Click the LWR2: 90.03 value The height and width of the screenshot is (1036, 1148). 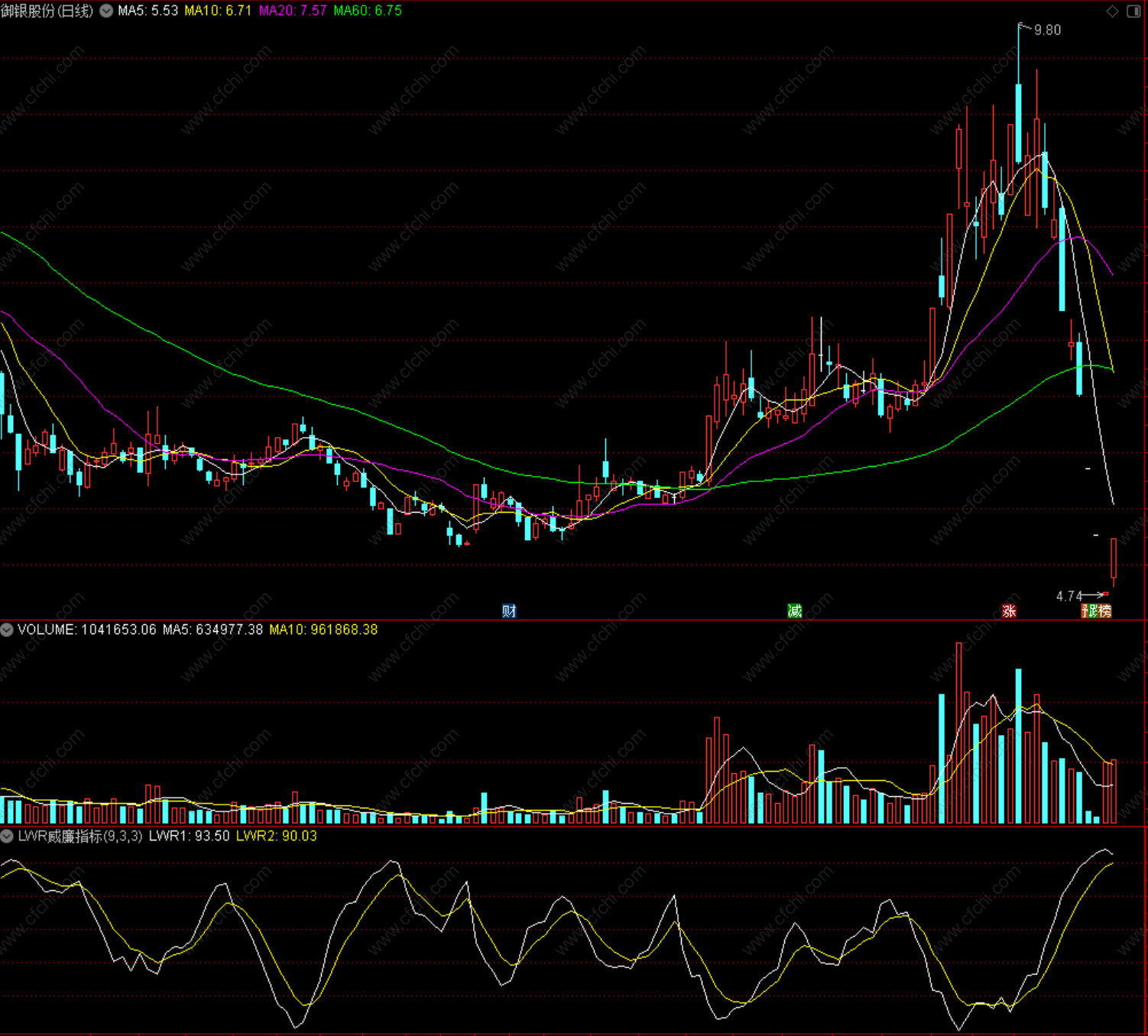pyautogui.click(x=276, y=836)
